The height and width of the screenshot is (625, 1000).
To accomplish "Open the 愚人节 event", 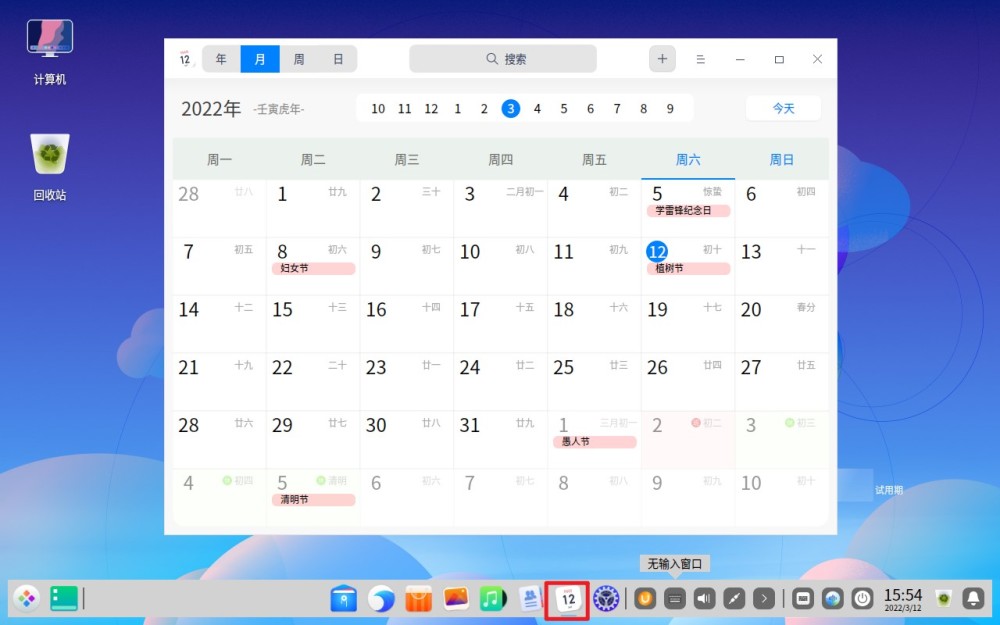I will (594, 442).
